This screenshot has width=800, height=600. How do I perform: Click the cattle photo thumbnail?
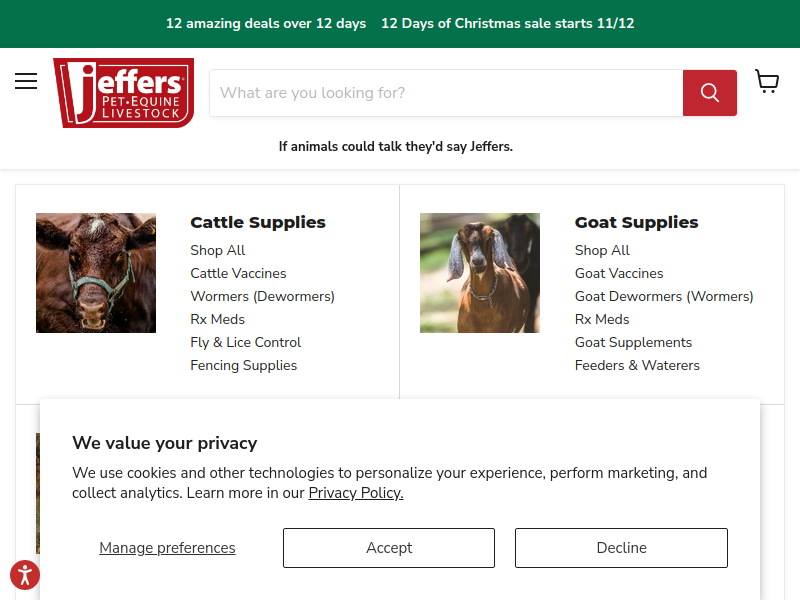[96, 273]
